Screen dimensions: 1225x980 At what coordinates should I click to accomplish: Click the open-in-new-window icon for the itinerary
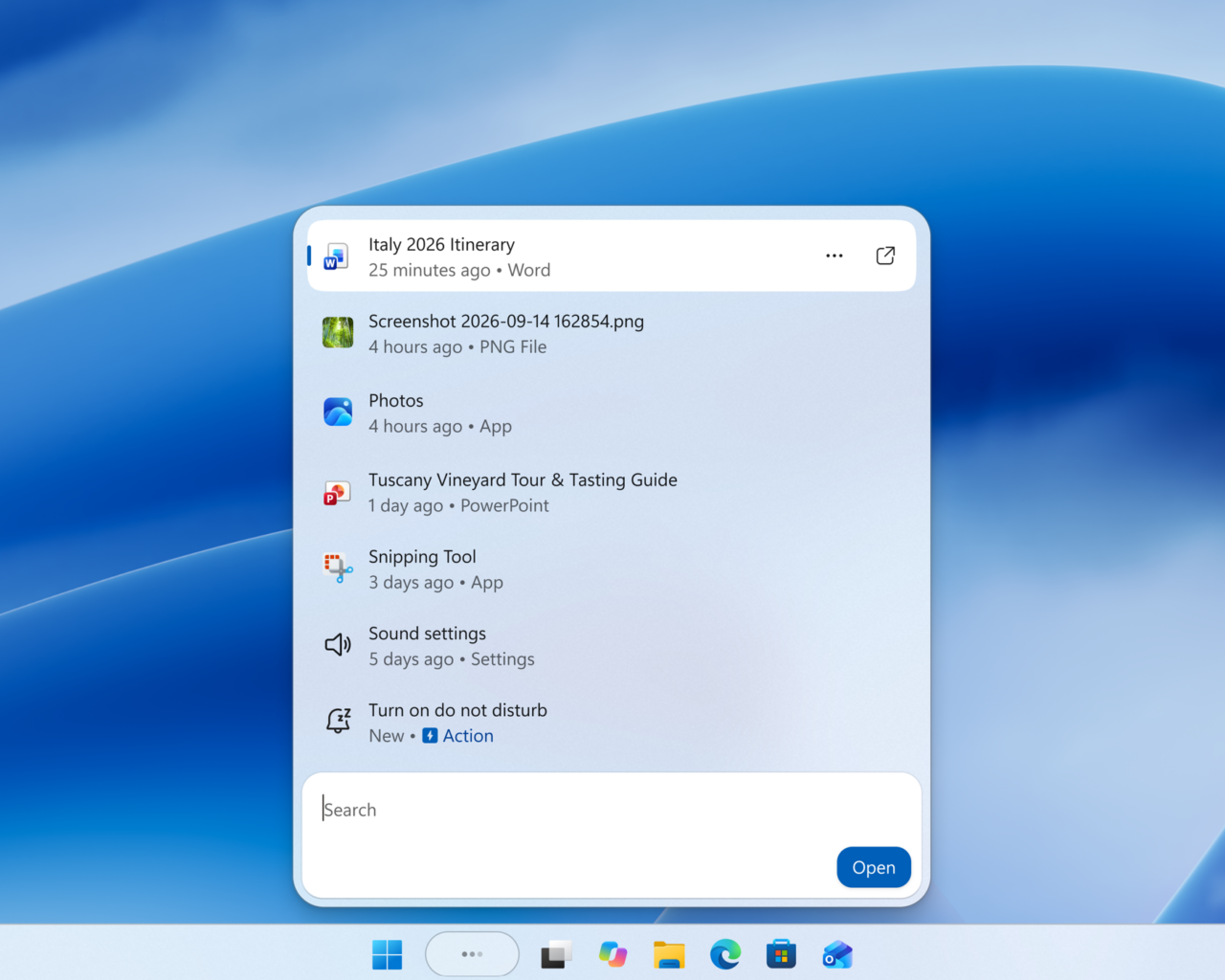click(x=885, y=256)
